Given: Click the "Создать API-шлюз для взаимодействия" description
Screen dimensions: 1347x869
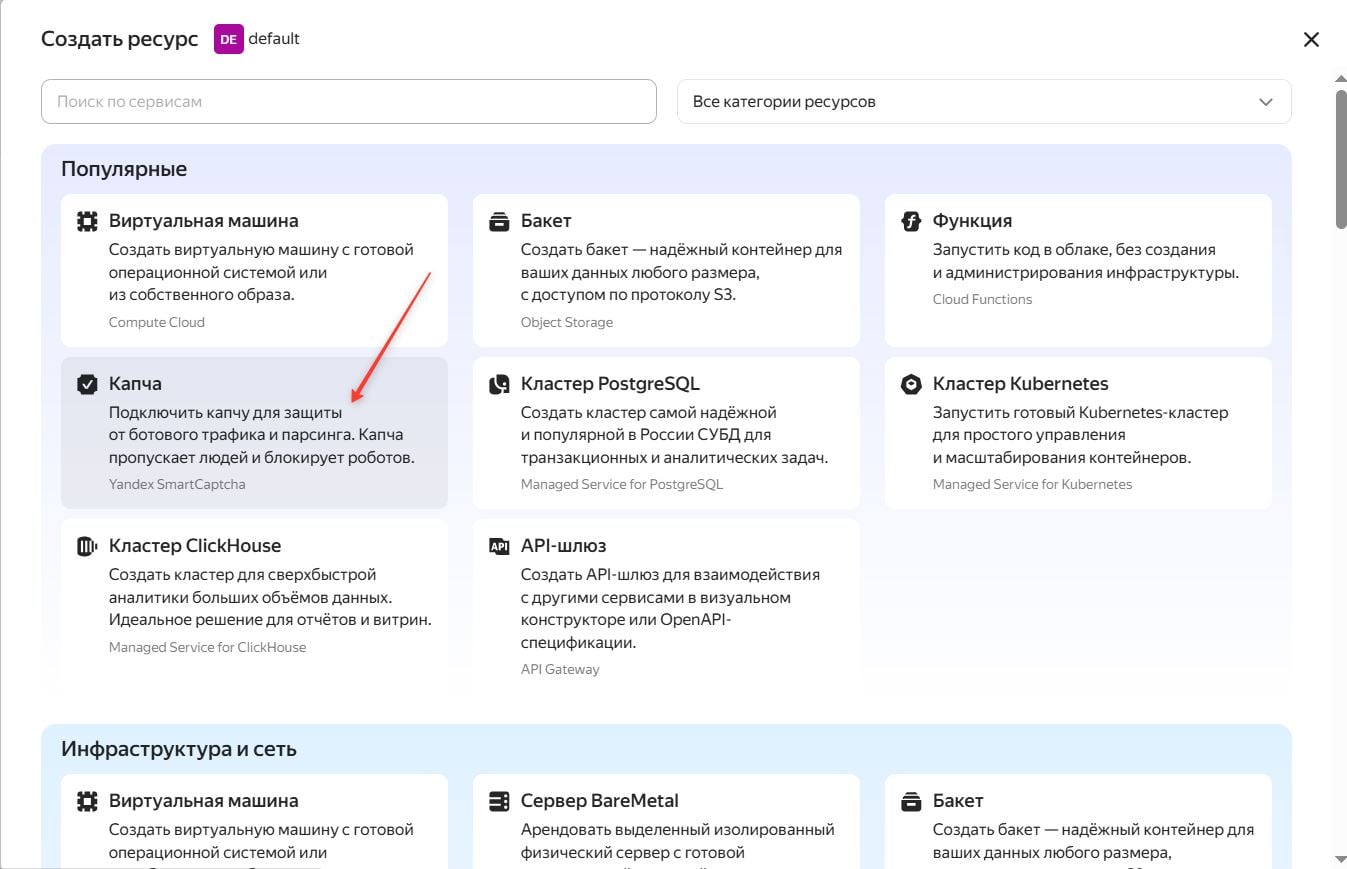Looking at the screenshot, I should click(671, 608).
